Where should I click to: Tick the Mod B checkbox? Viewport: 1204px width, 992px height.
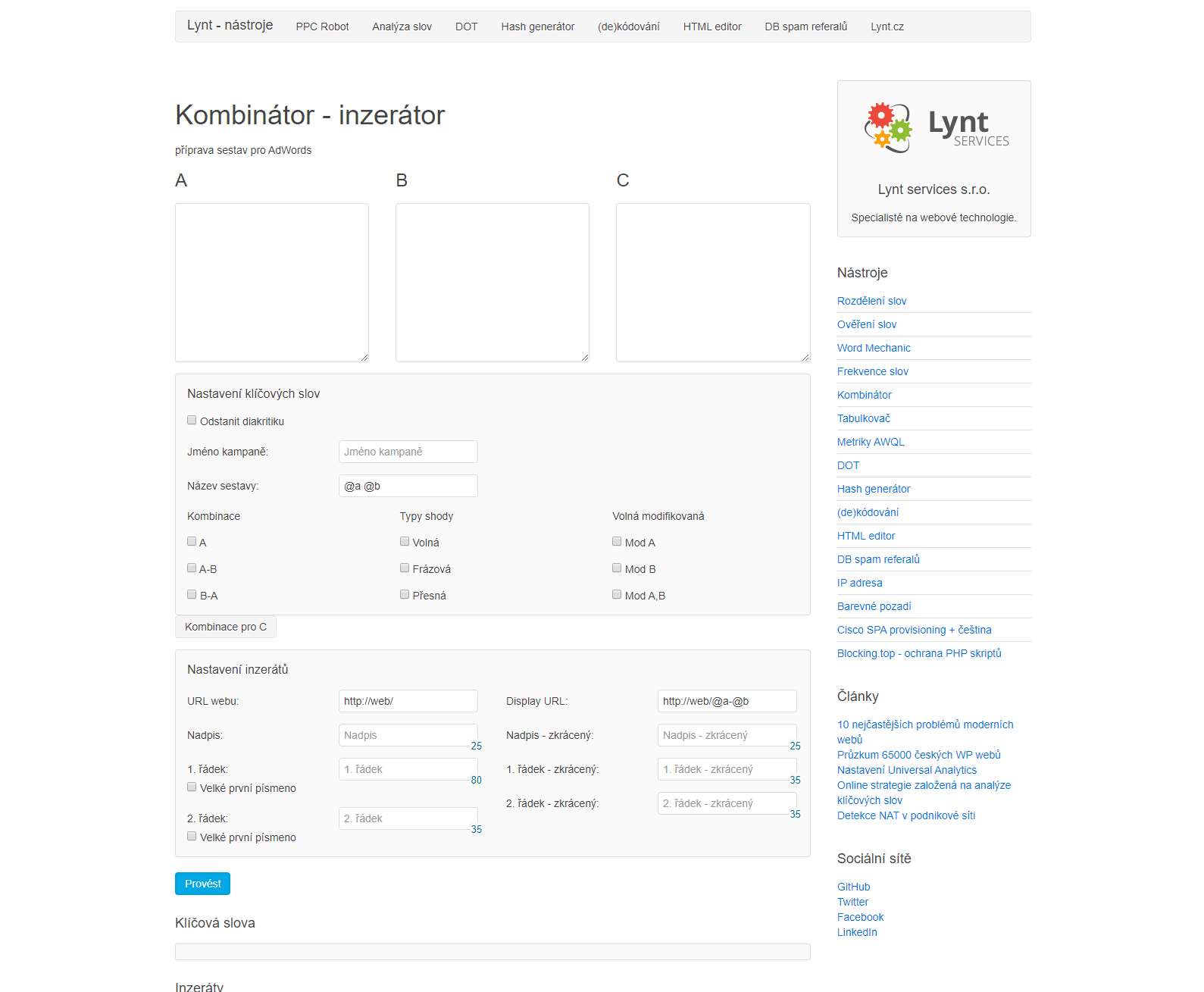point(617,568)
